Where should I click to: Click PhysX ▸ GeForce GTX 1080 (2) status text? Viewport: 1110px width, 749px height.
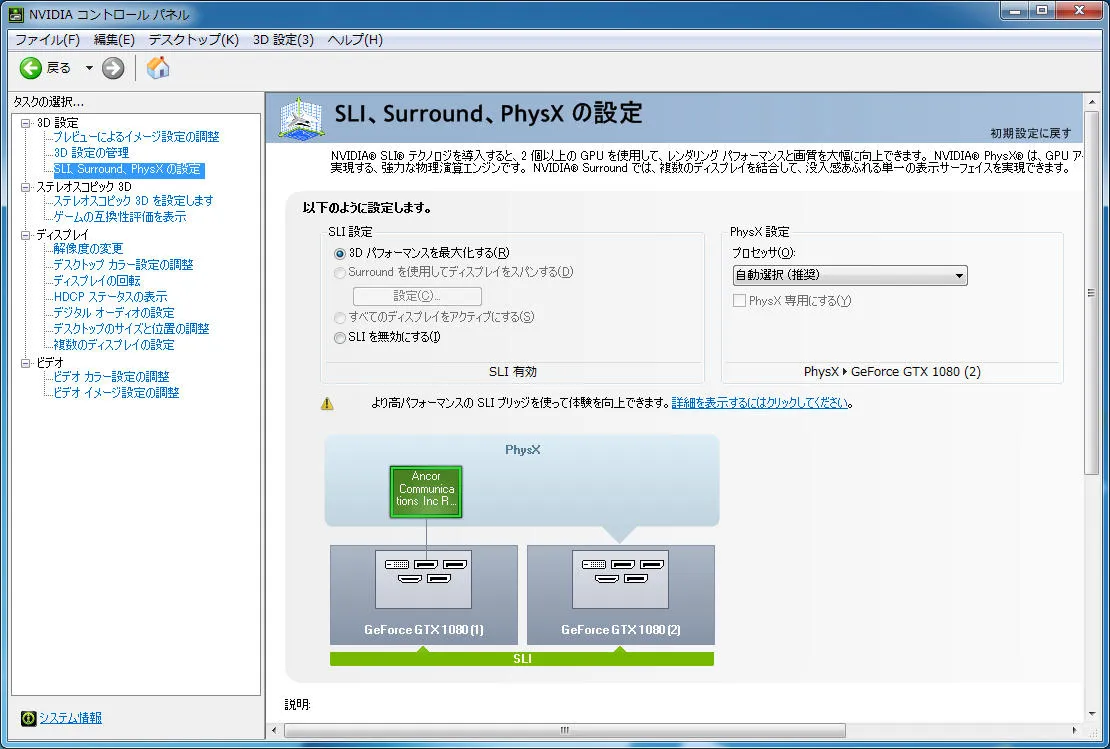pos(892,372)
